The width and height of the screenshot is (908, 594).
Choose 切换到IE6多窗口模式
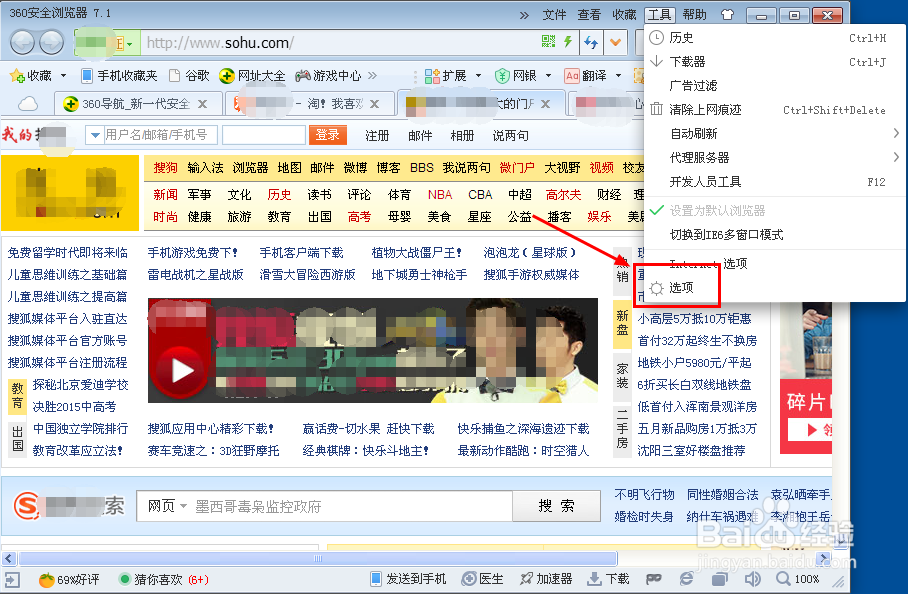pos(775,234)
